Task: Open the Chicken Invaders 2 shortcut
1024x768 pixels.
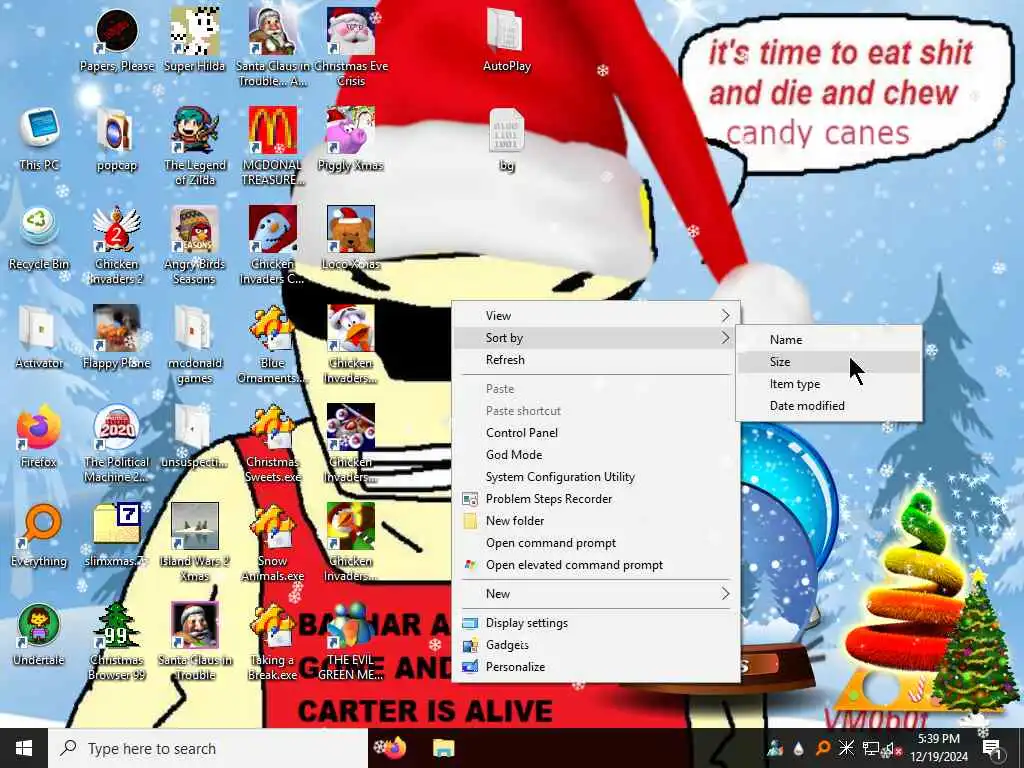Action: pyautogui.click(x=117, y=246)
